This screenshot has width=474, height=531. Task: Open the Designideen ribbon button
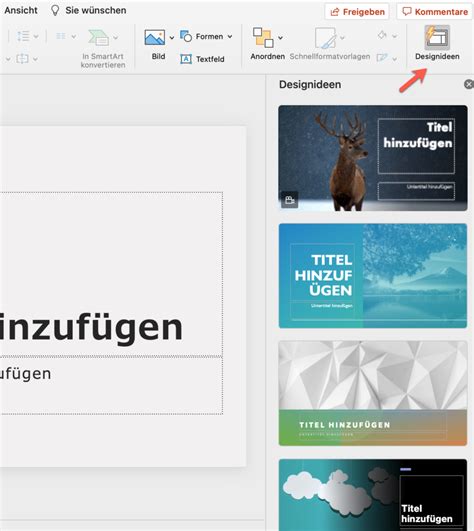click(x=437, y=43)
